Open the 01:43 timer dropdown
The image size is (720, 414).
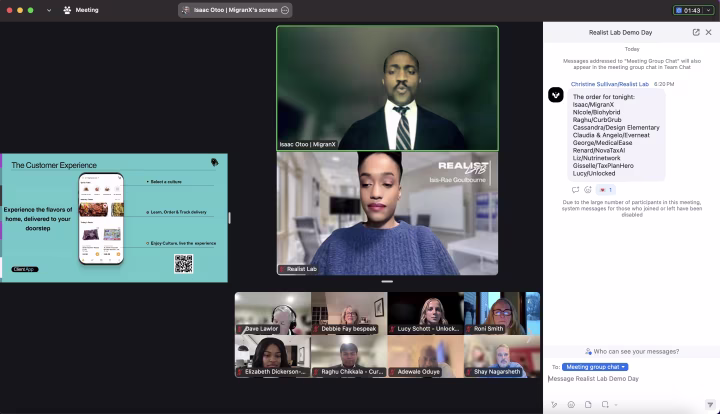point(709,10)
